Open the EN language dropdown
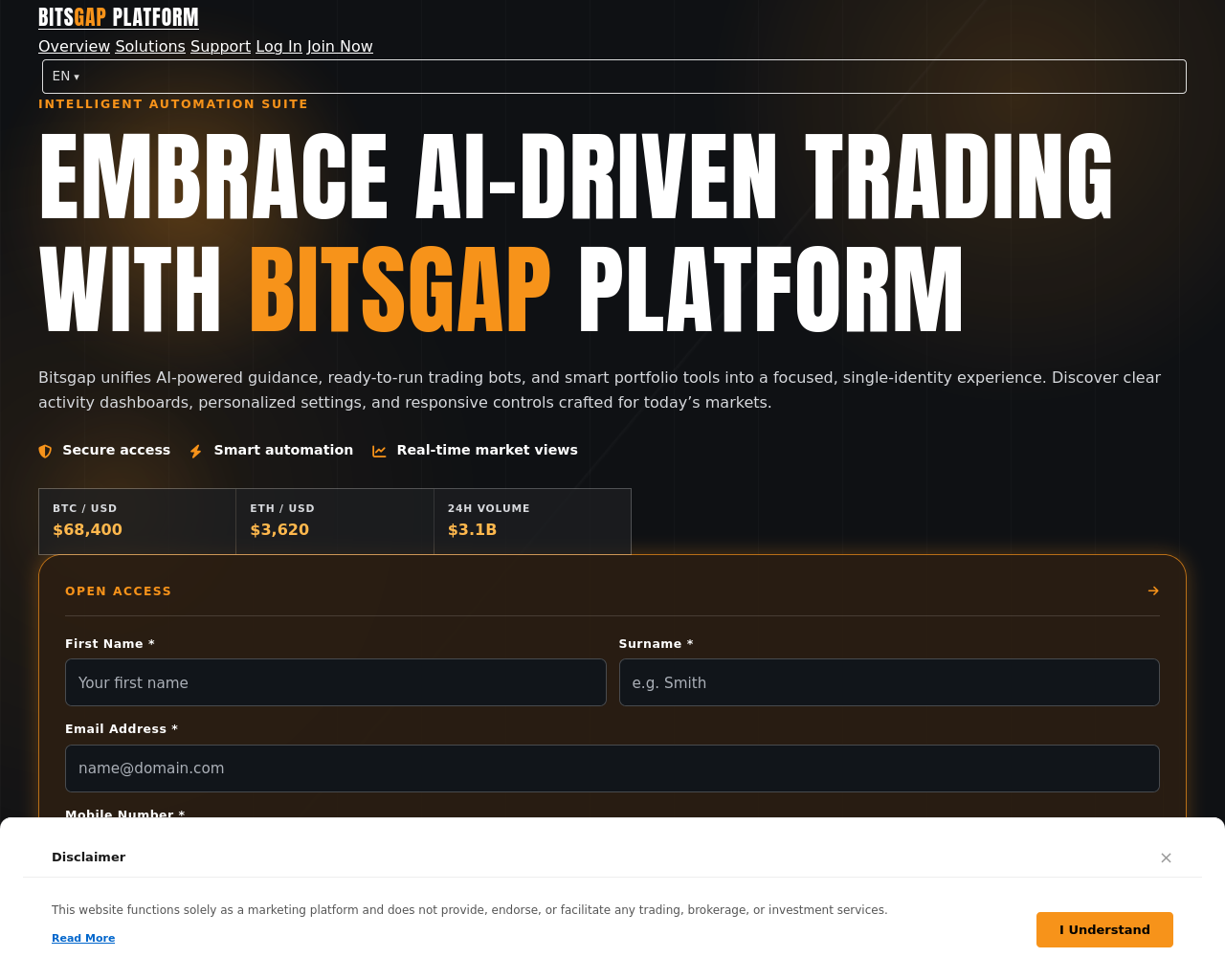The image size is (1225, 980). click(614, 77)
